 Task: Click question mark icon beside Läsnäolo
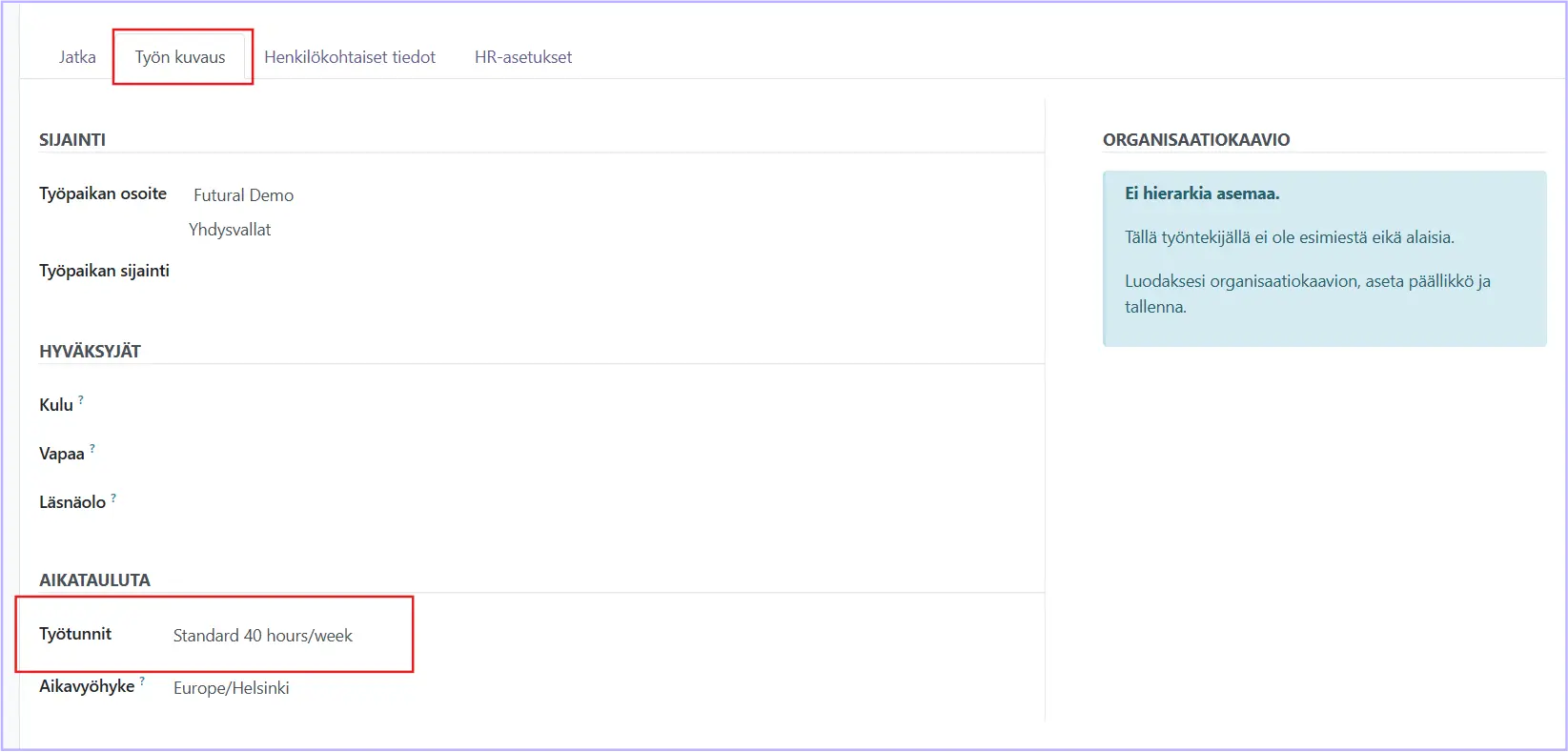point(113,498)
